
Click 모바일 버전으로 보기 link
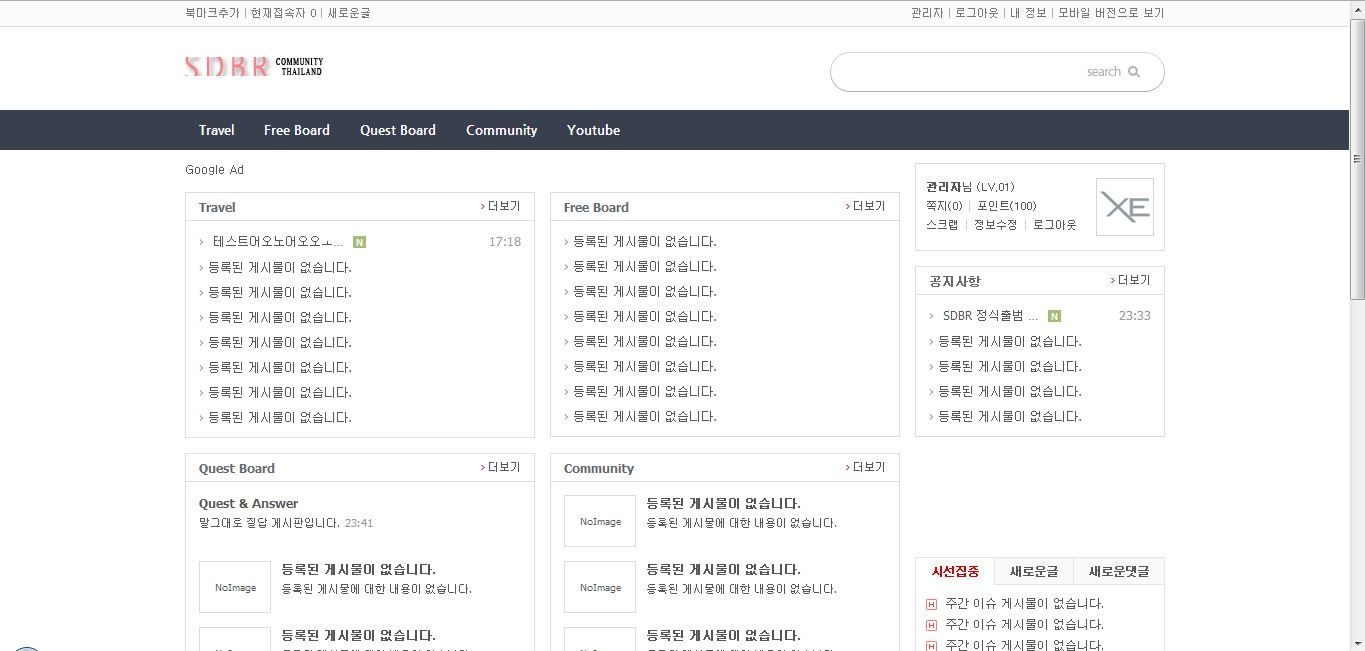[x=1111, y=13]
